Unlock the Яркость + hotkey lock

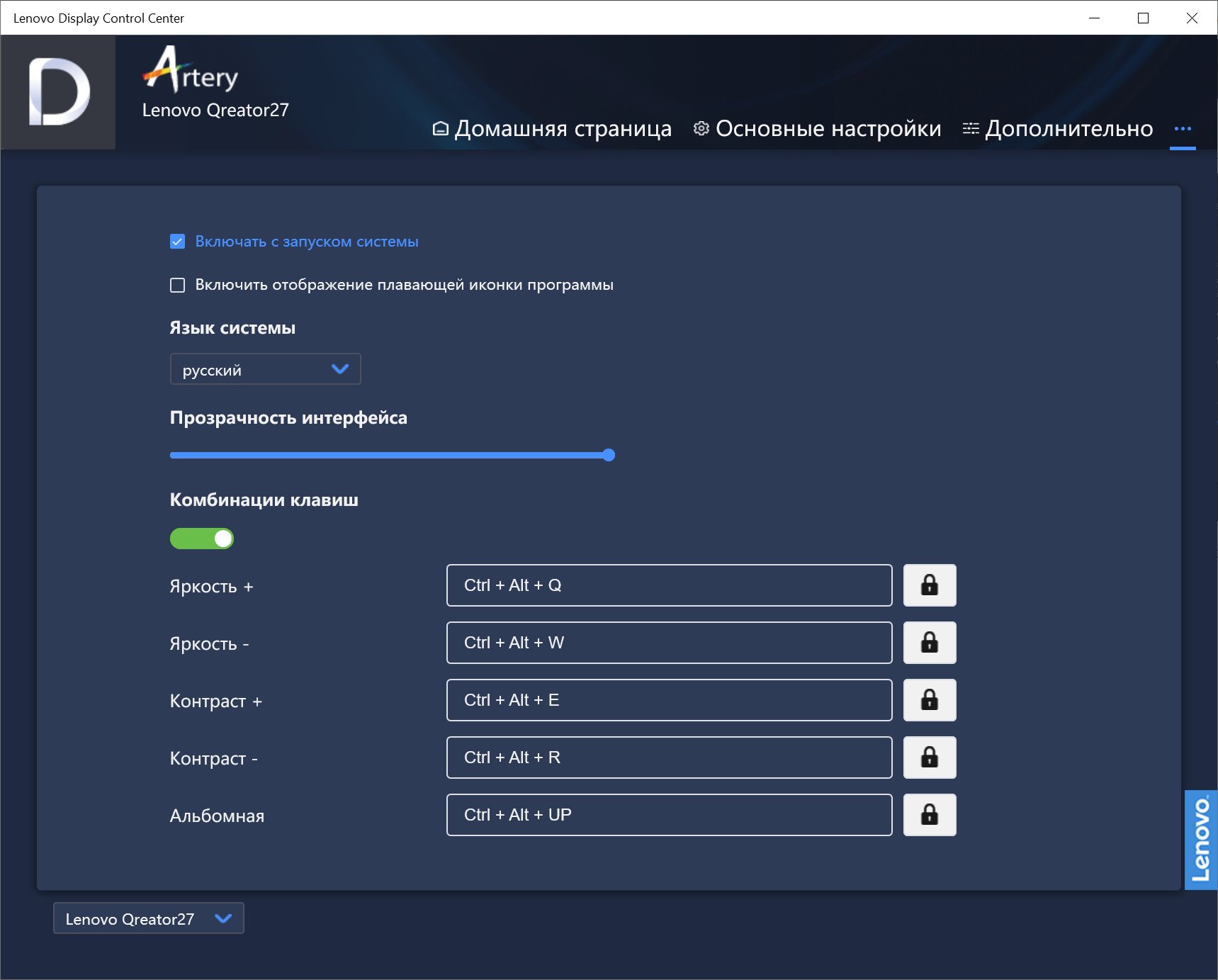click(930, 585)
